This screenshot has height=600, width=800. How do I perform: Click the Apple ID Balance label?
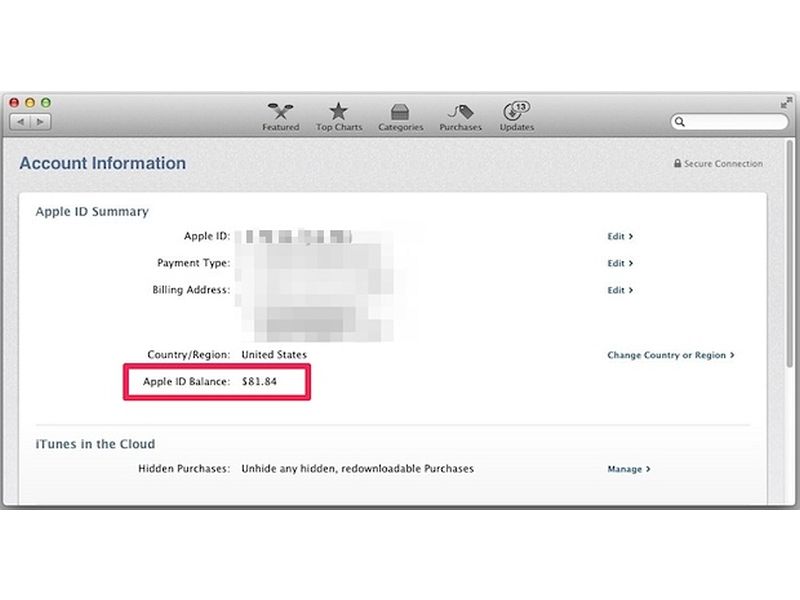(186, 382)
